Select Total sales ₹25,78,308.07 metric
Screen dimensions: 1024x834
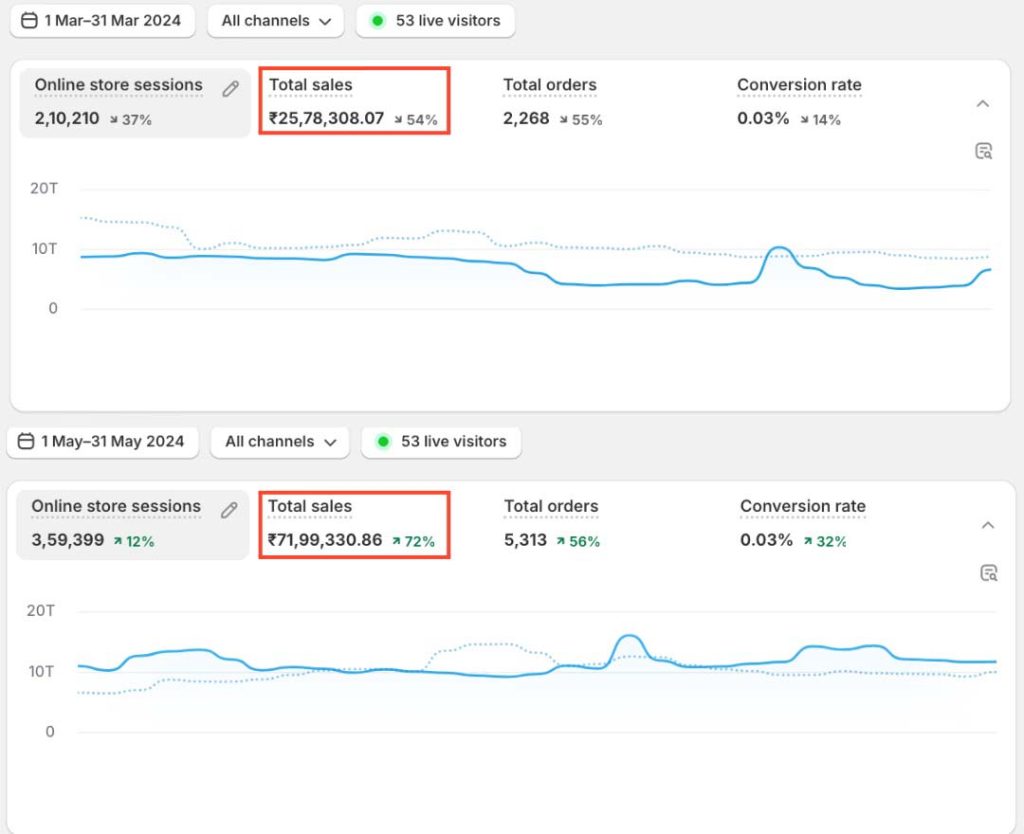(354, 101)
